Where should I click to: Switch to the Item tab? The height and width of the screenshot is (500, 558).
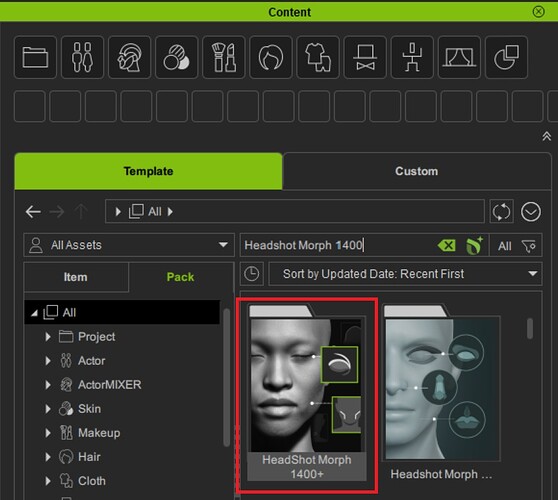(x=75, y=277)
